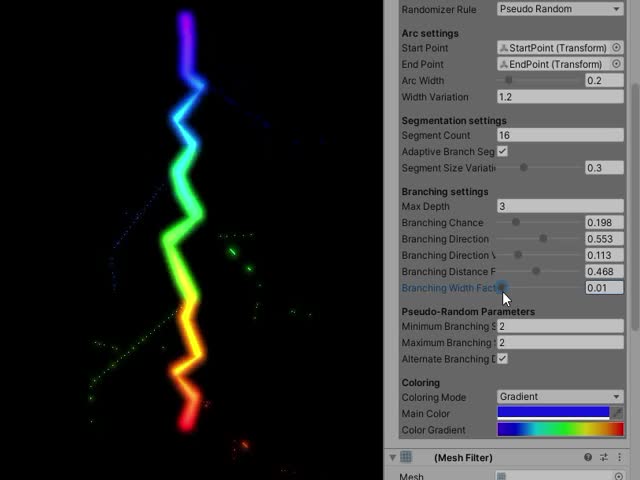
Task: Click the Coloring Mode label
Action: pyautogui.click(x=434, y=397)
